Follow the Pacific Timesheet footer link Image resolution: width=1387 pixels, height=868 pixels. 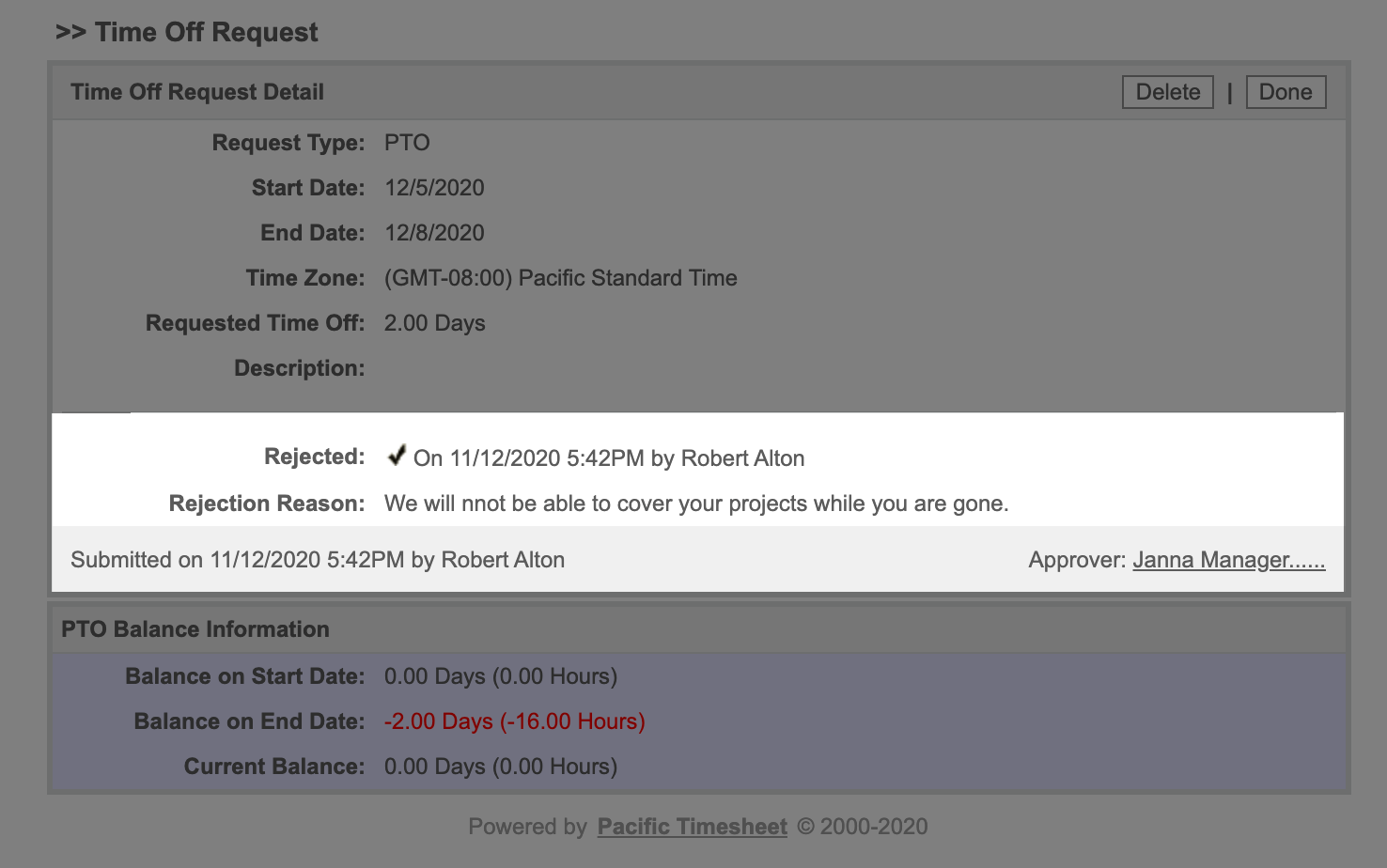pyautogui.click(x=692, y=827)
